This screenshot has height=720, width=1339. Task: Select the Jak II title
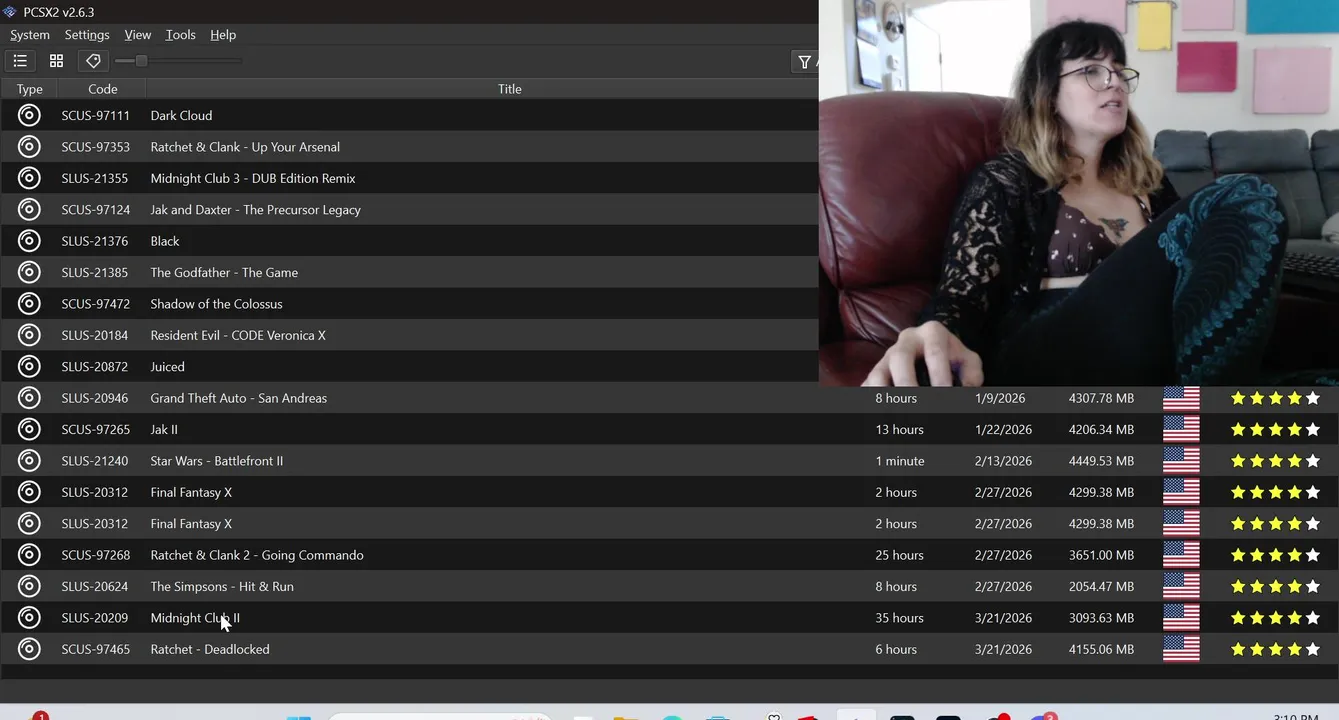(x=164, y=430)
